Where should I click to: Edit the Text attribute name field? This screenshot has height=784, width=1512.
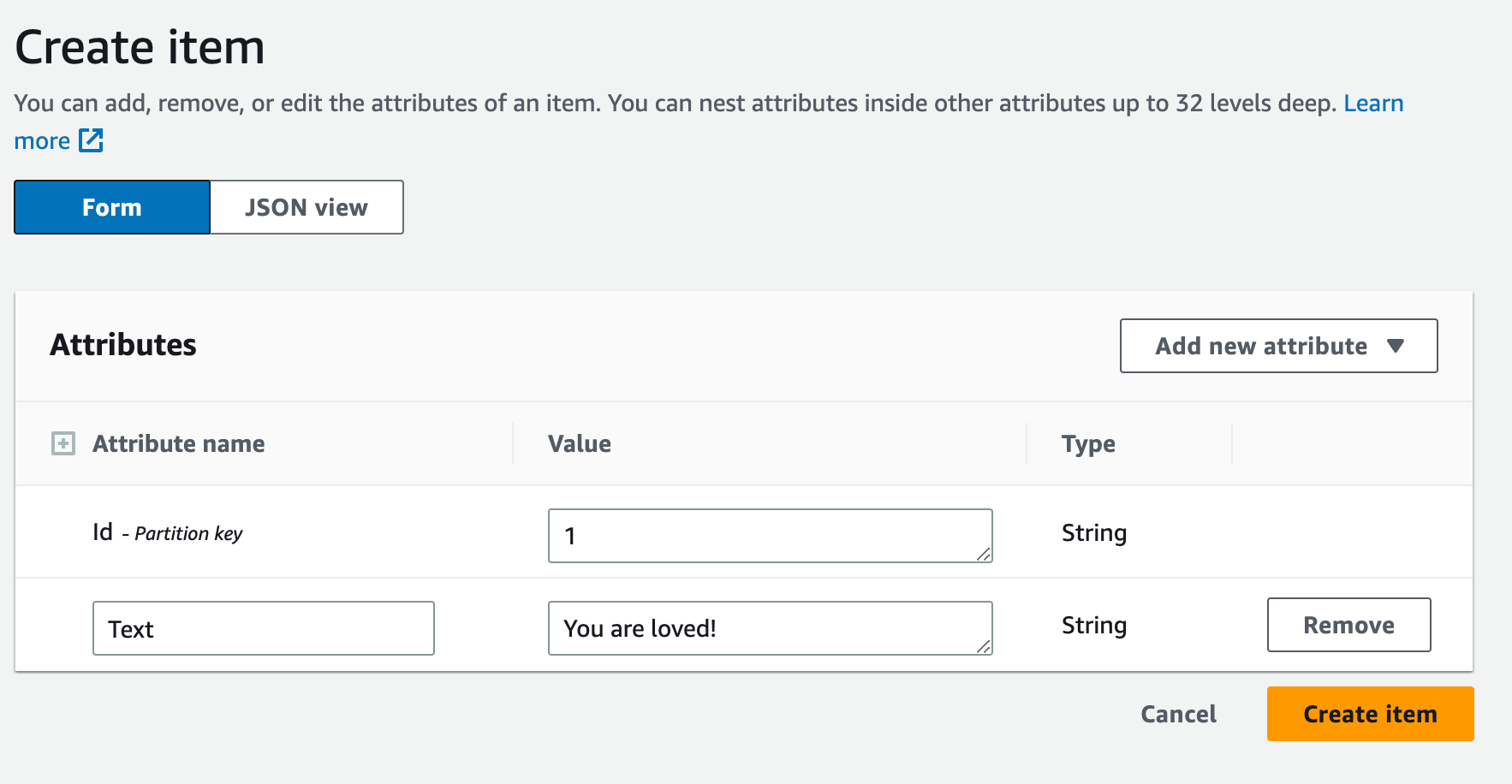pos(263,628)
